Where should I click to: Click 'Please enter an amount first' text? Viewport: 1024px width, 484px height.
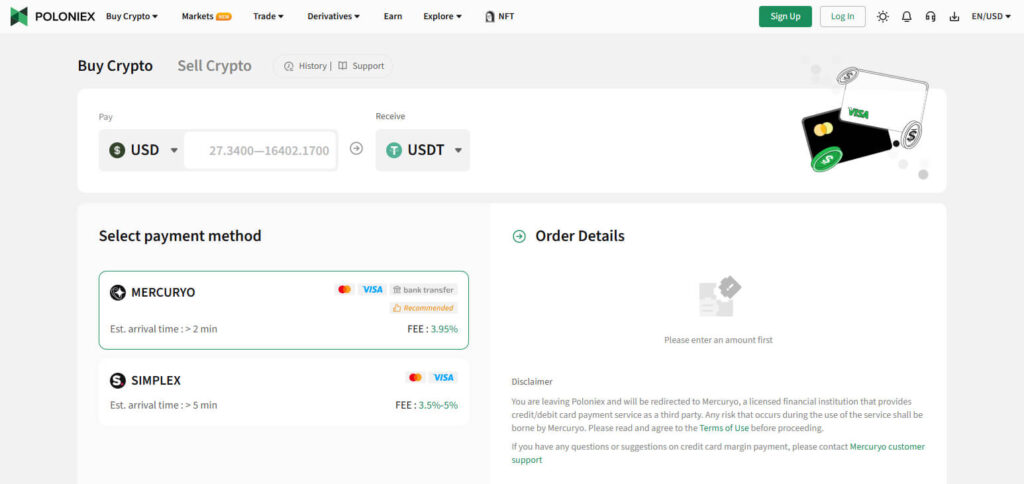(718, 340)
